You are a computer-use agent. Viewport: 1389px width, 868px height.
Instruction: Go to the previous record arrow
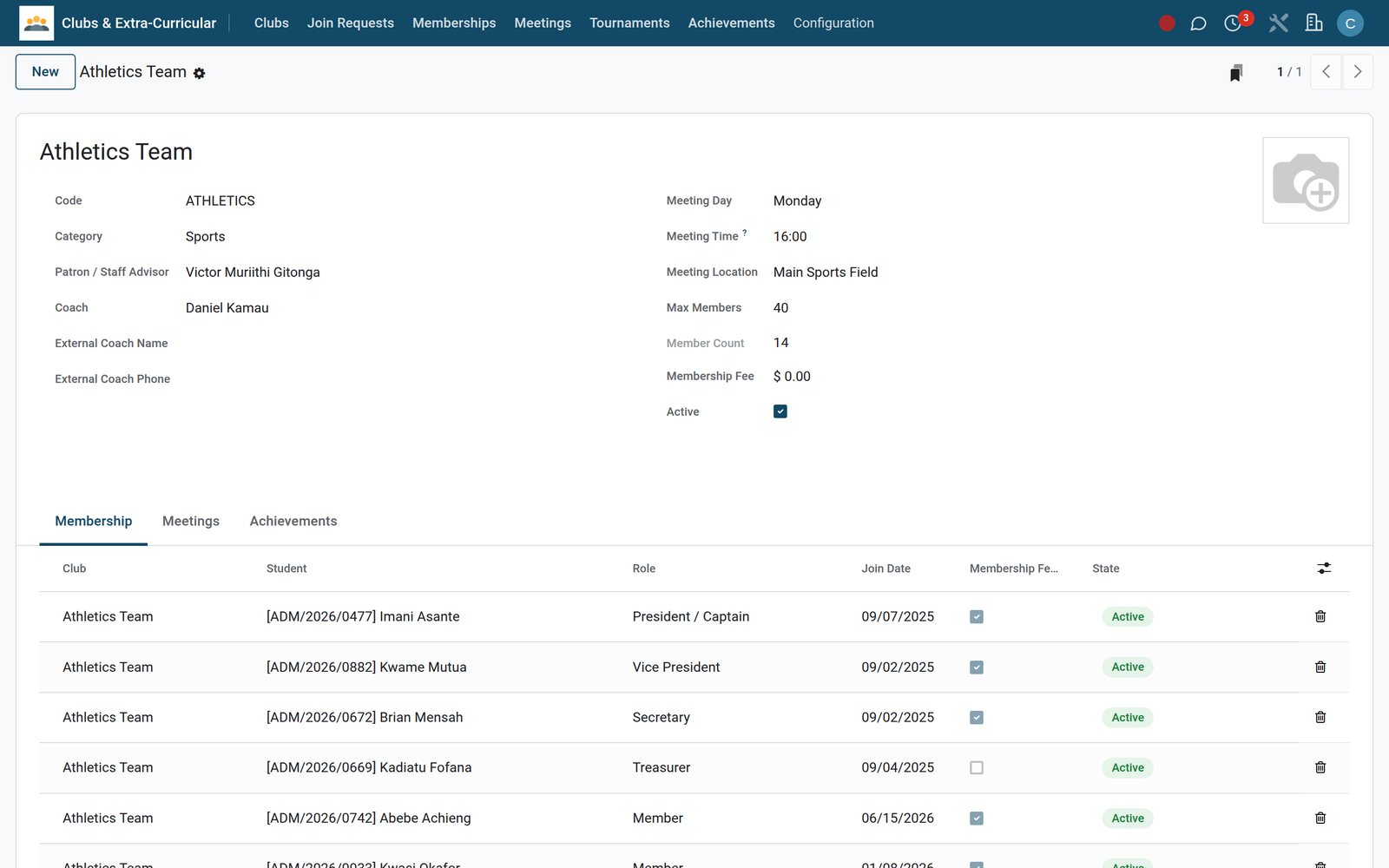1326,72
